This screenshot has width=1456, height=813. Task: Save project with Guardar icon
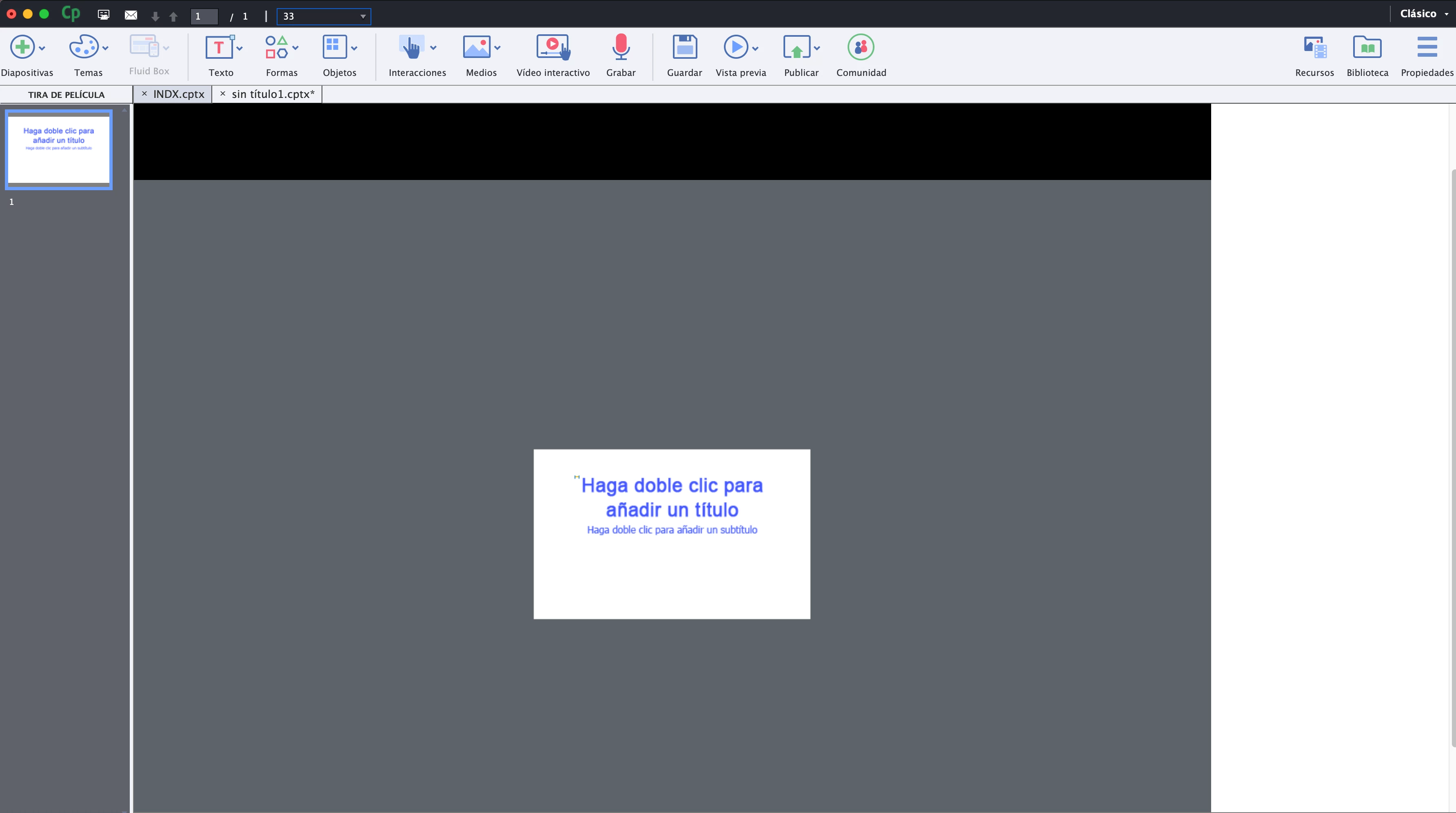[x=684, y=47]
